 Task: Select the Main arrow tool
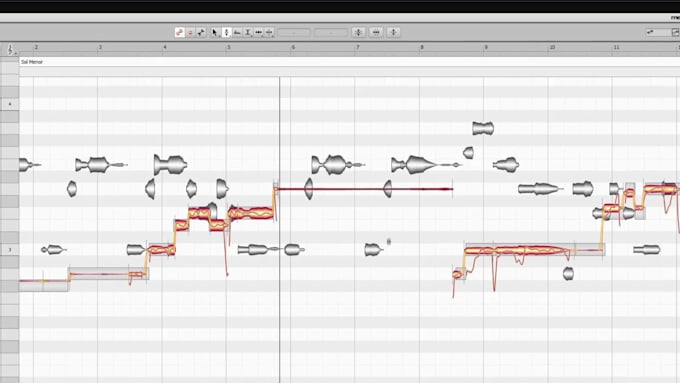tap(215, 32)
